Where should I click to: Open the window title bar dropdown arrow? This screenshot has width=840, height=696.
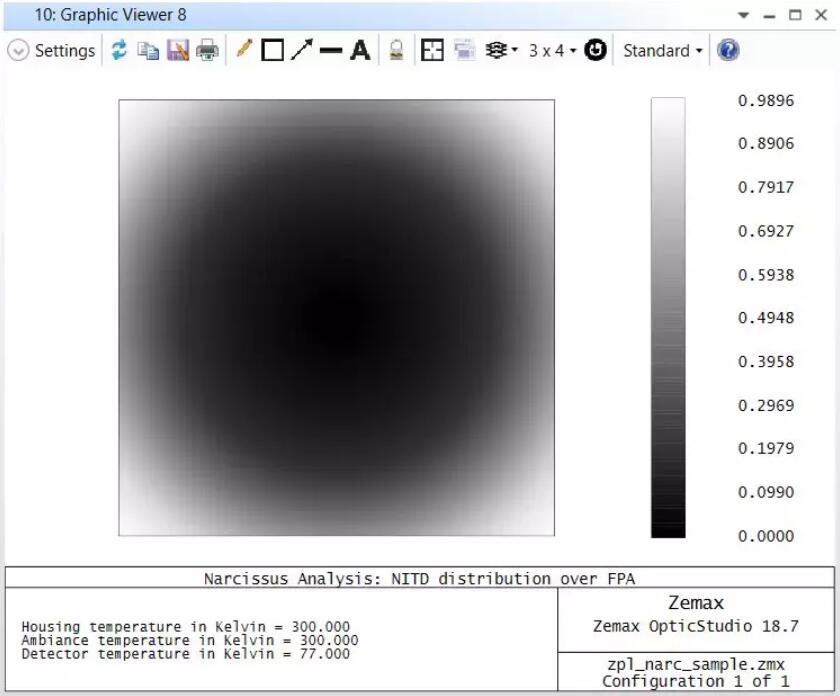click(743, 15)
